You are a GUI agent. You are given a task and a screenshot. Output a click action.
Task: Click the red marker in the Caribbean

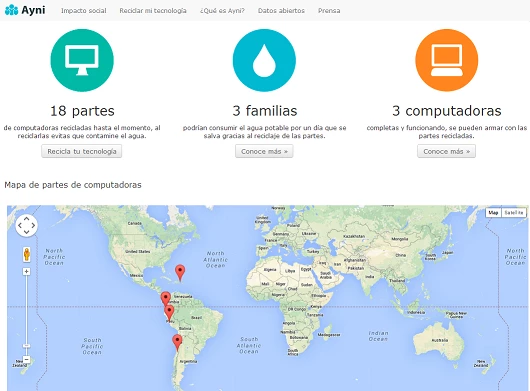(180, 272)
